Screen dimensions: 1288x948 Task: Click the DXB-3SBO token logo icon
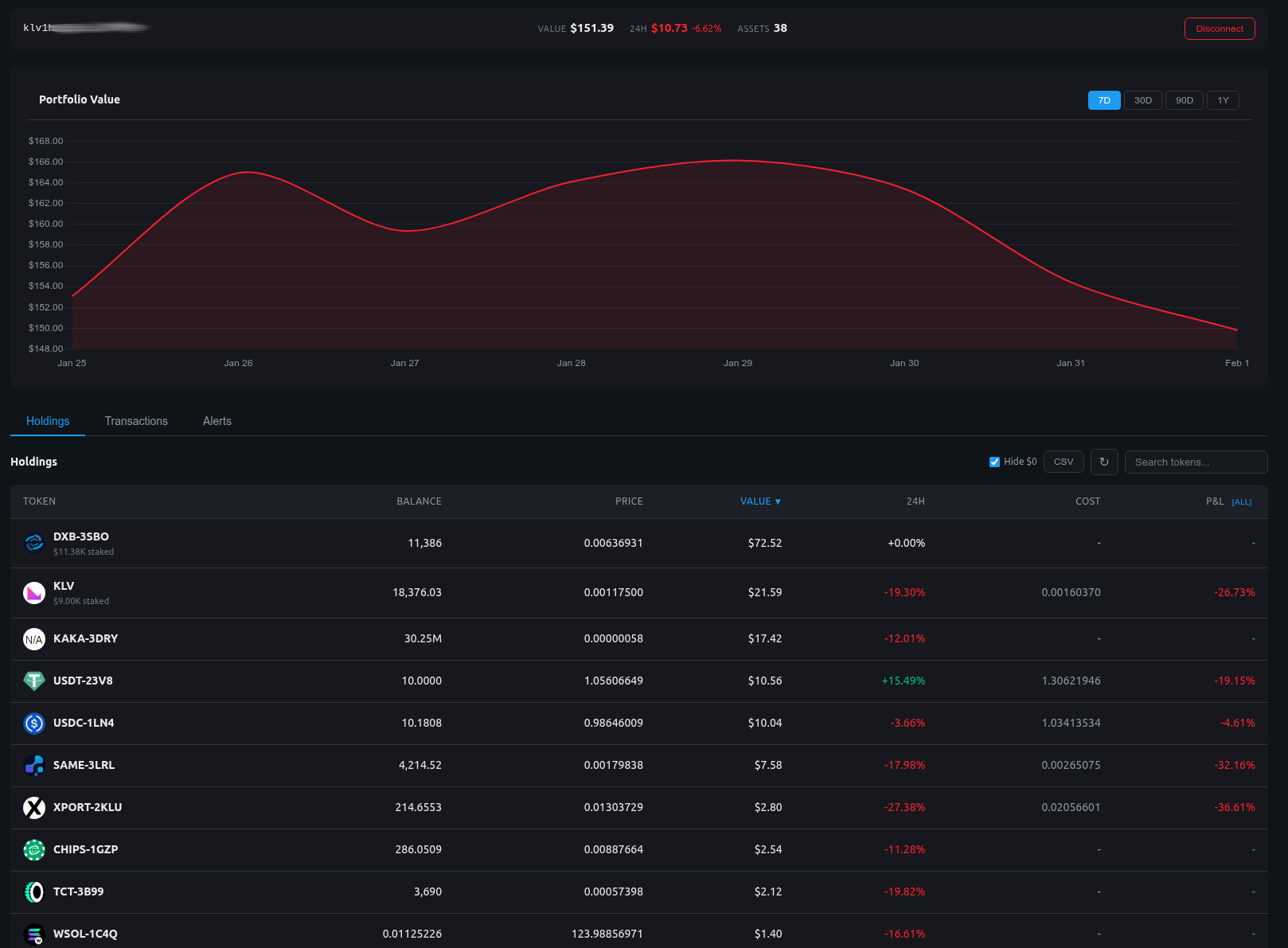[34, 542]
